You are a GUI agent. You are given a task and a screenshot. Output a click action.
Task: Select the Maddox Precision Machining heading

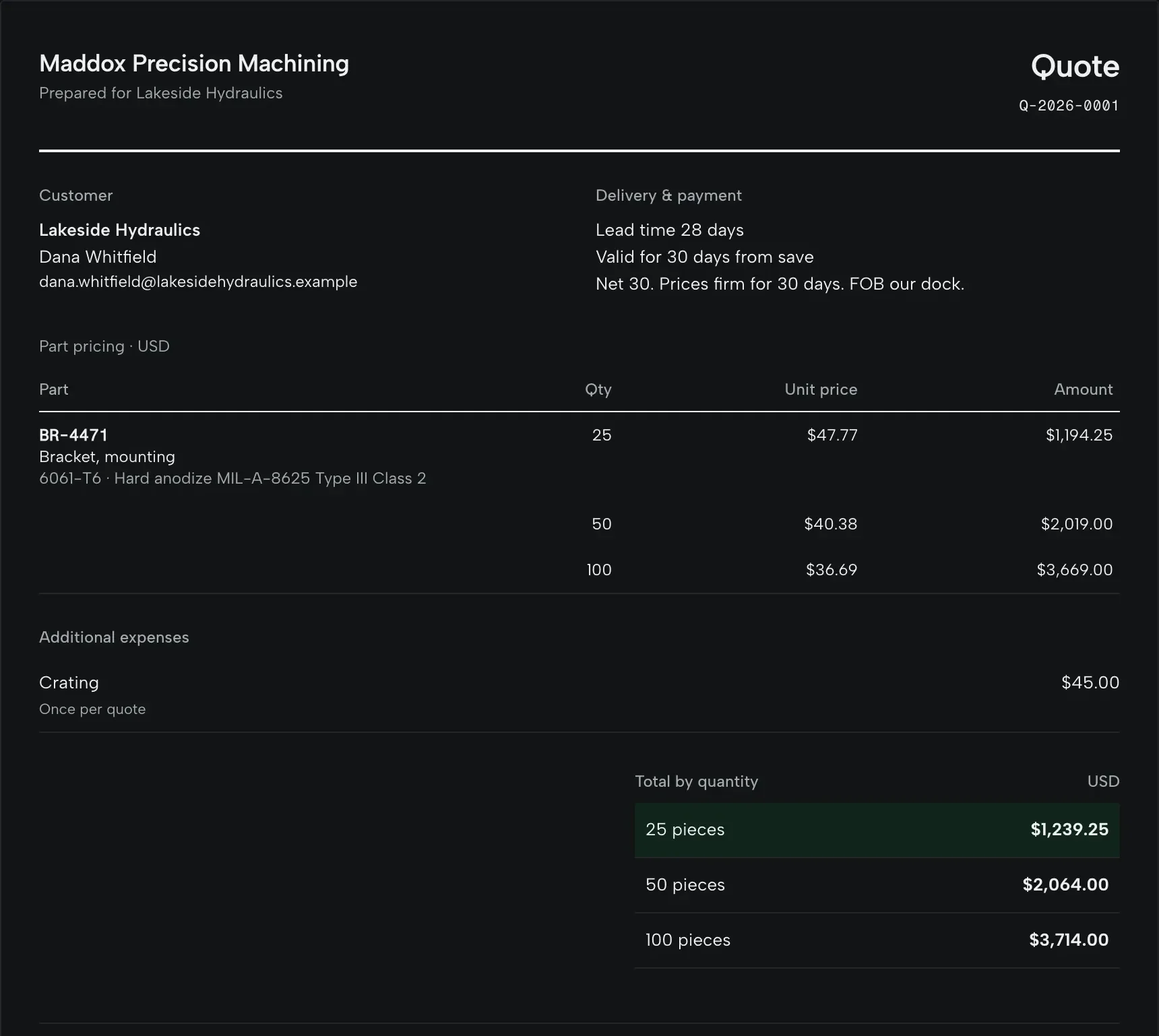194,63
